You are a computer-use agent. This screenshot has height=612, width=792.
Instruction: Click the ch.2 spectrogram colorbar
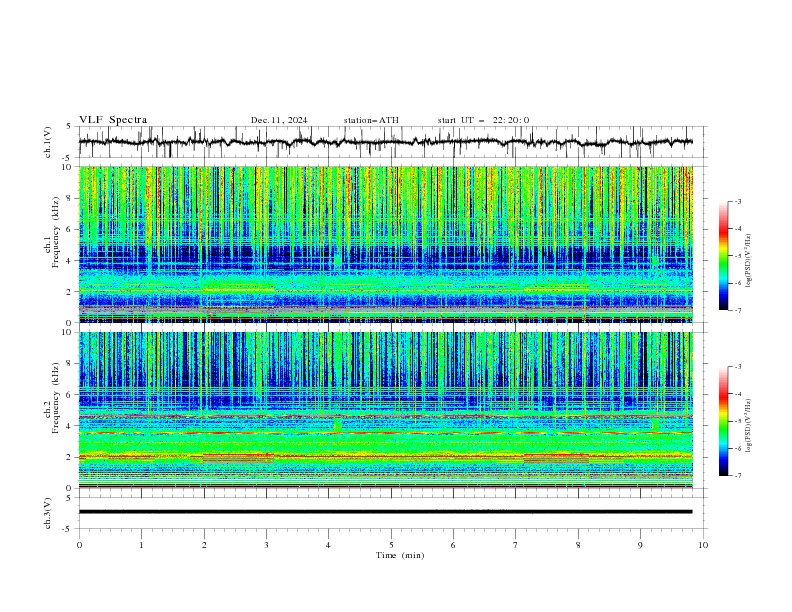coord(723,421)
